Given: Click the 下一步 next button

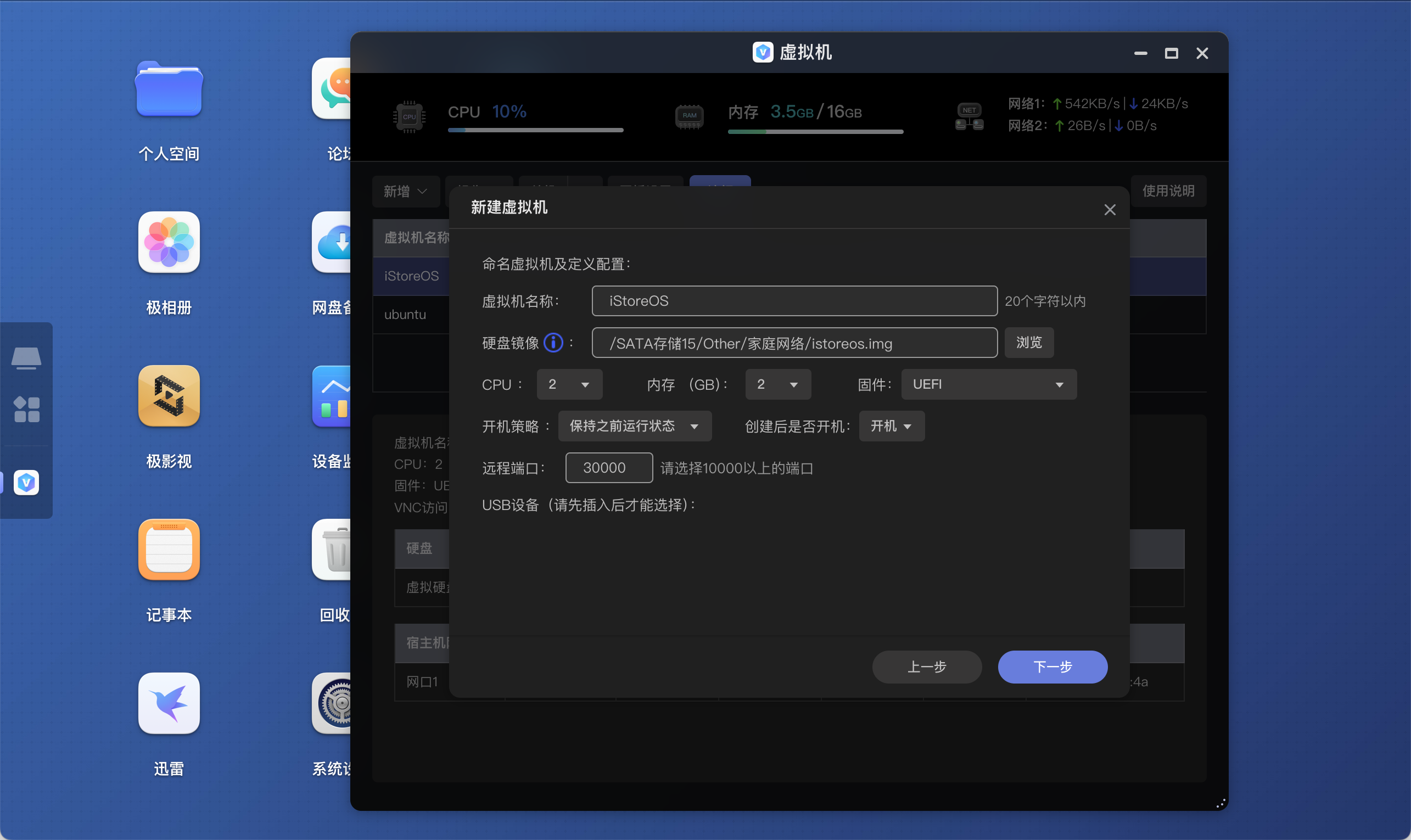Looking at the screenshot, I should click(x=1051, y=666).
